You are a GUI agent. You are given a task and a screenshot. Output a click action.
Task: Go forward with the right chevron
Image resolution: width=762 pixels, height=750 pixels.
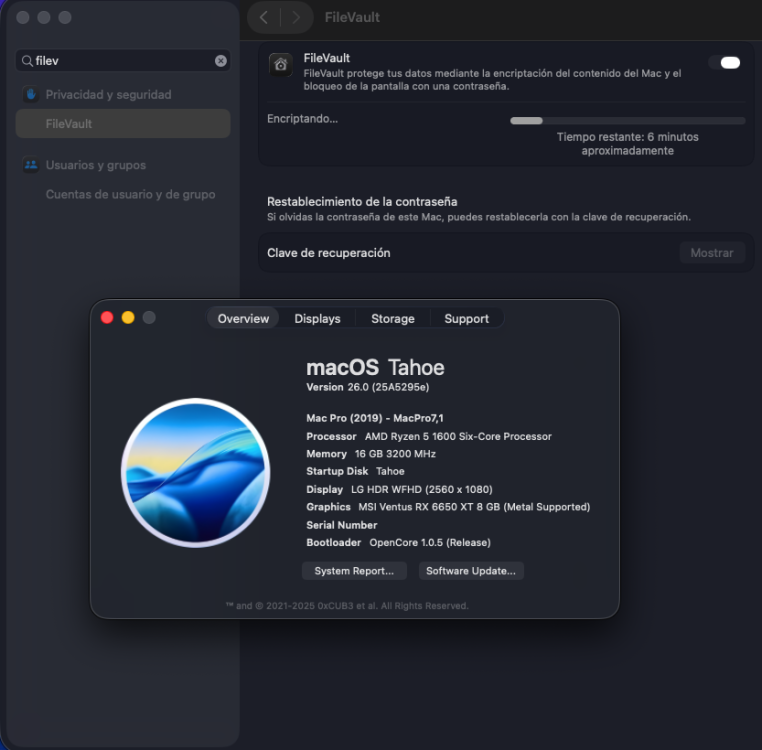pyautogui.click(x=295, y=18)
